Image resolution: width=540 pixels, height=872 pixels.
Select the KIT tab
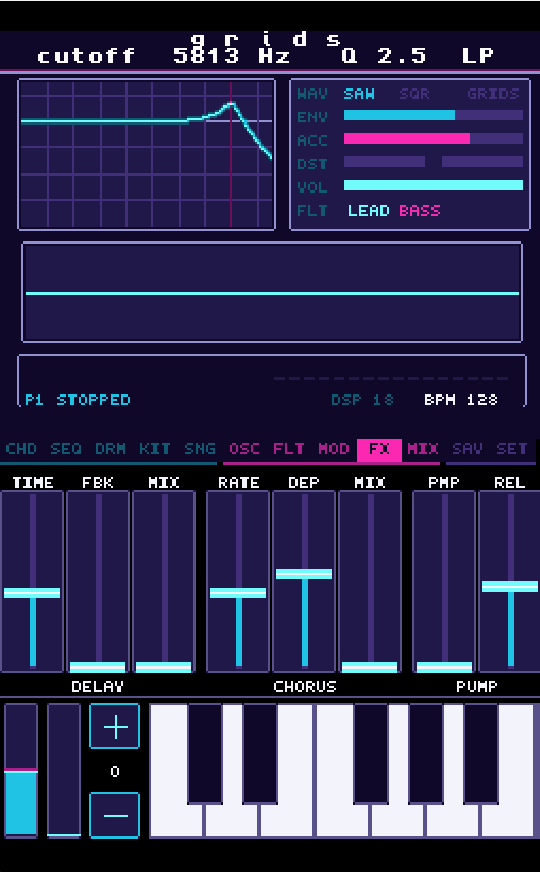(155, 449)
